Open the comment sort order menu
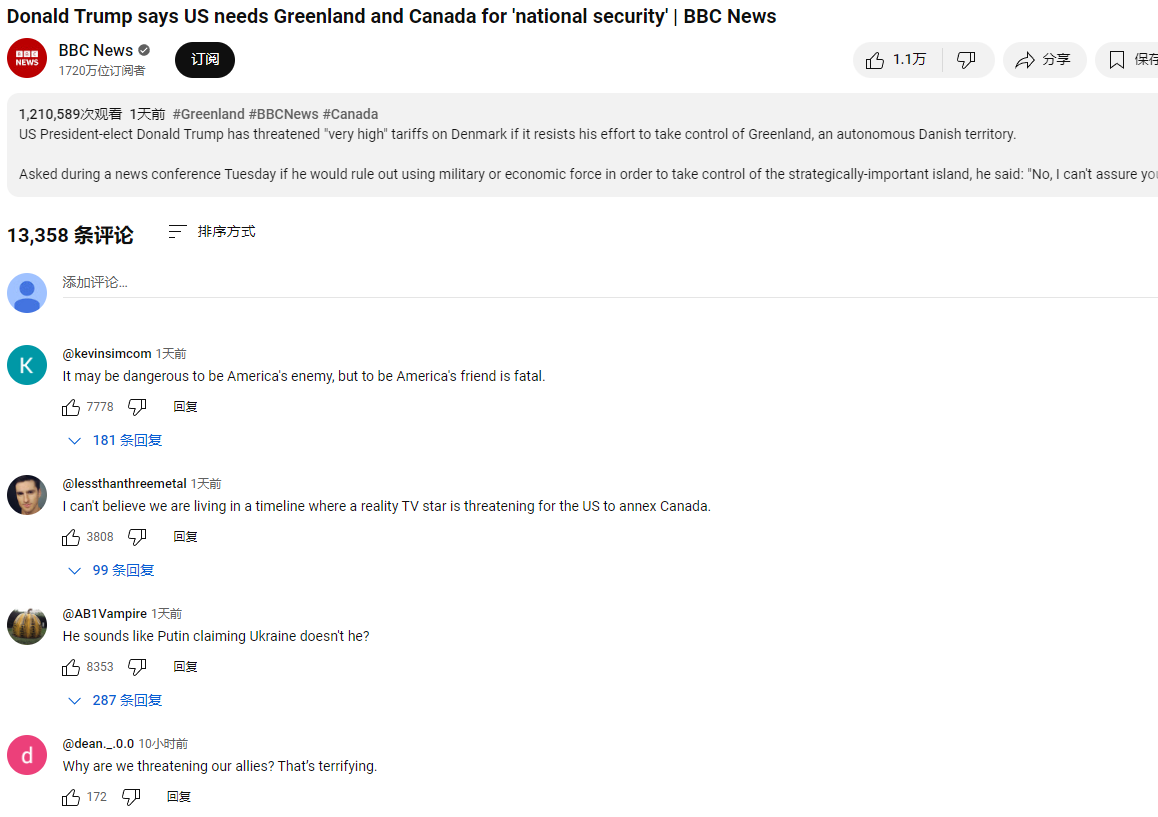1158x817 pixels. click(212, 232)
